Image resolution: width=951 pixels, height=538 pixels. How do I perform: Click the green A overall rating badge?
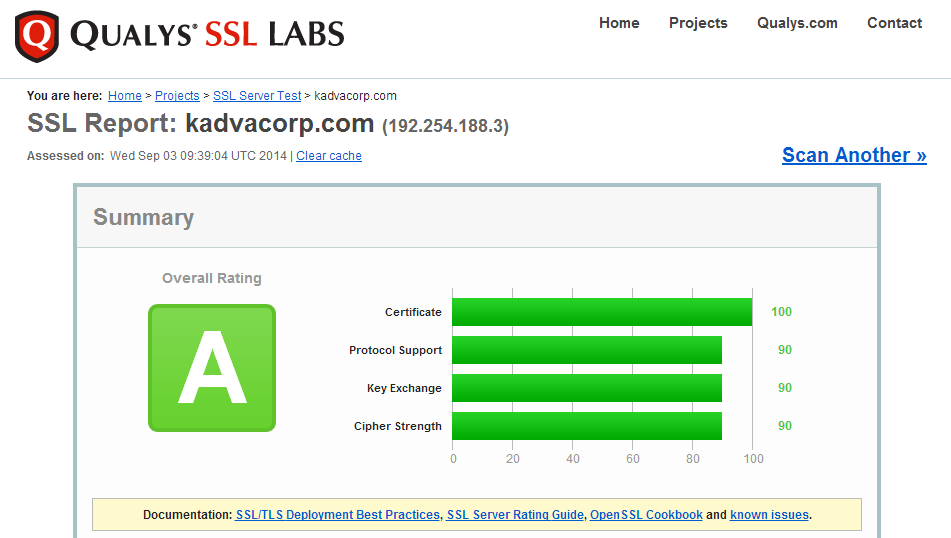(212, 368)
